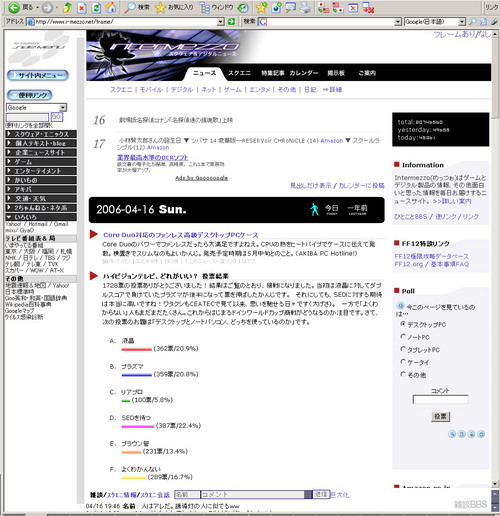Click the フレームあり/なし link at top right
The width and height of the screenshot is (500, 516).
tap(462, 34)
